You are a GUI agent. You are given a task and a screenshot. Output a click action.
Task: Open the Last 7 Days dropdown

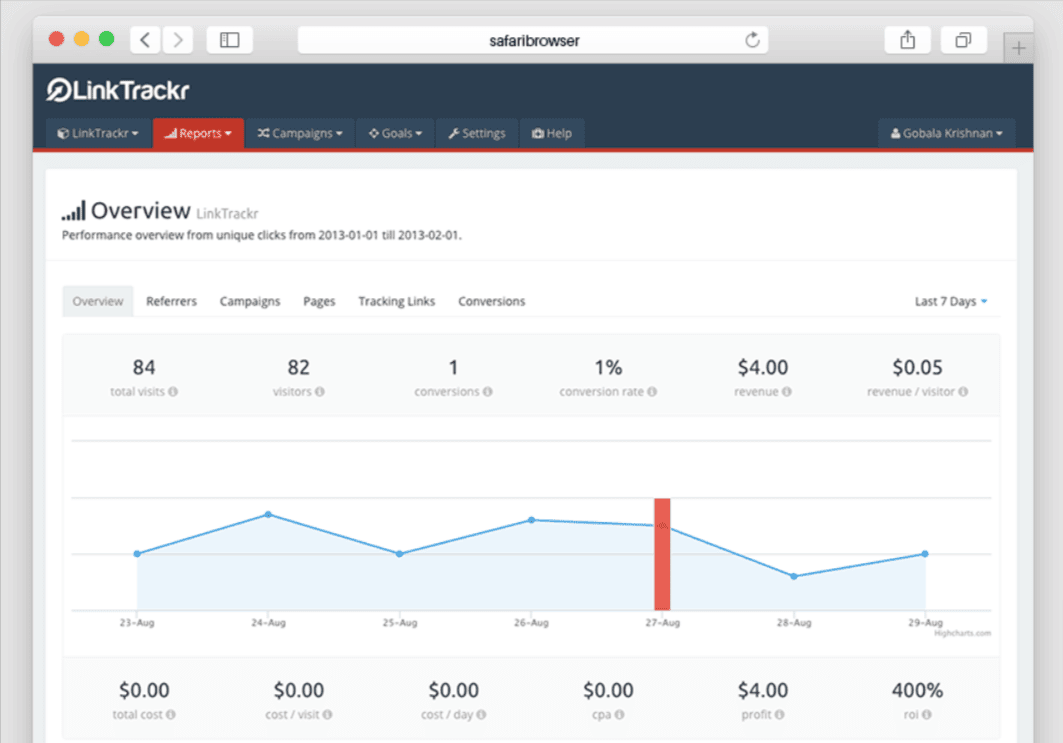tap(950, 300)
